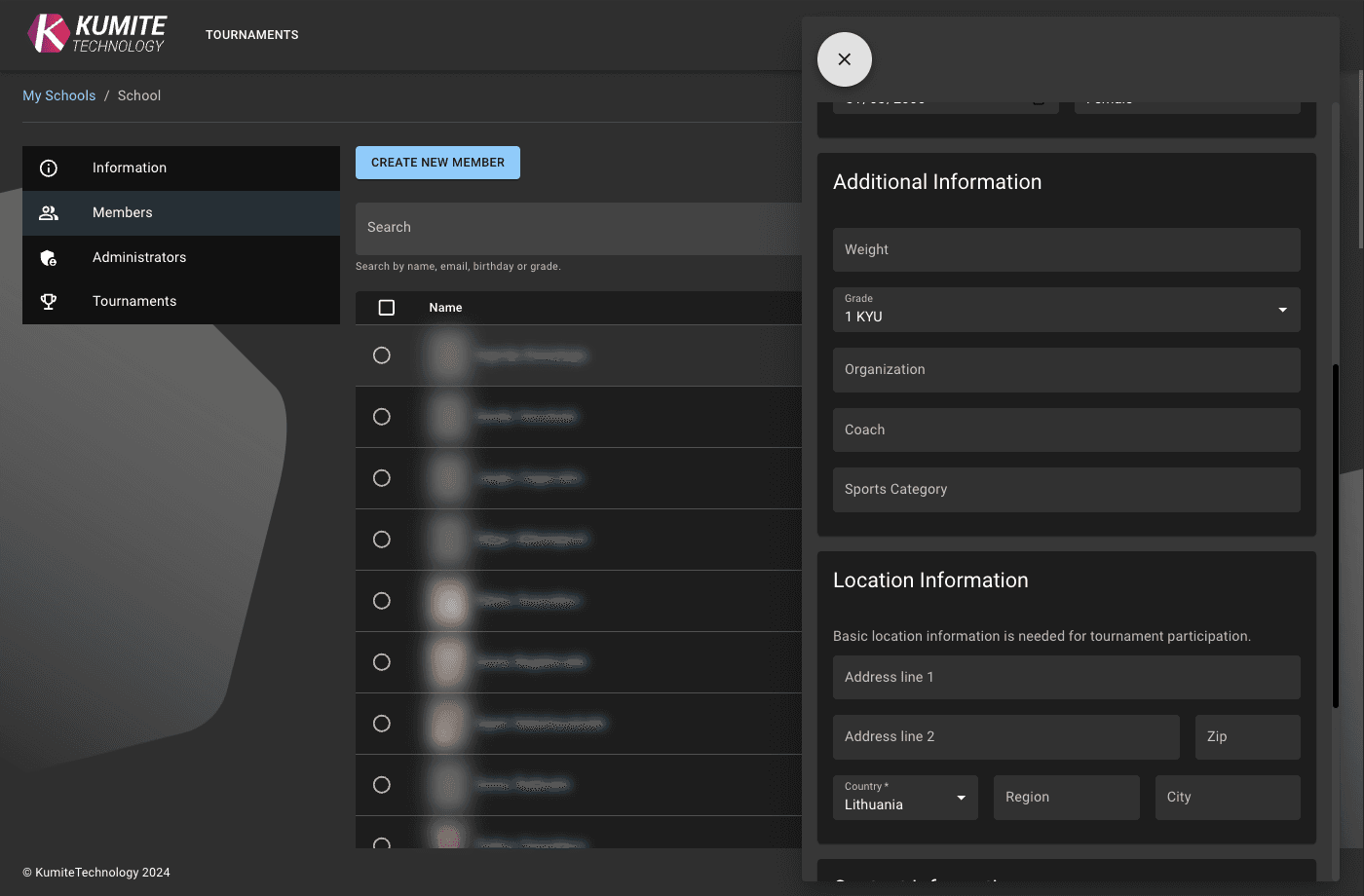Click the Members people icon
This screenshot has height=896, width=1364.
pyautogui.click(x=49, y=213)
